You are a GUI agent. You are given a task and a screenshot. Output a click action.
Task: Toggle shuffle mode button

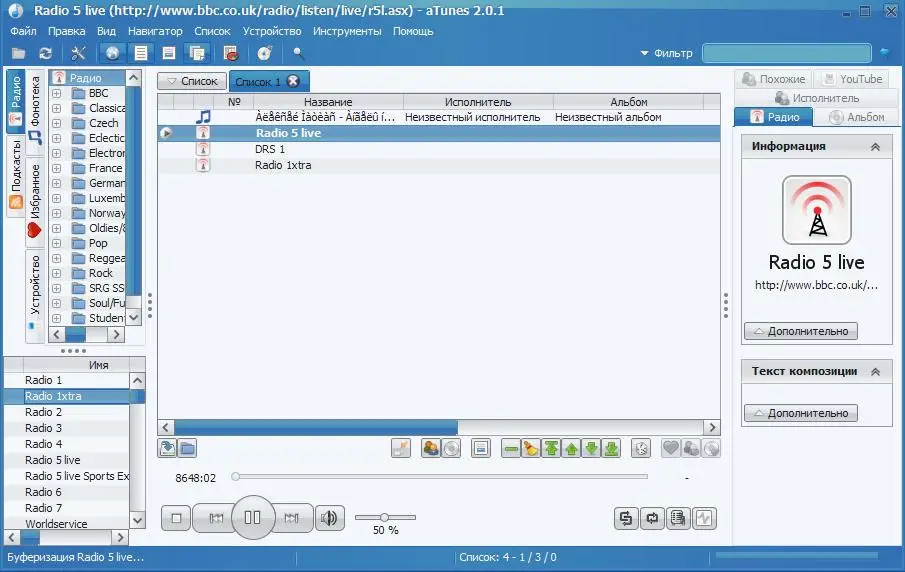[x=626, y=518]
